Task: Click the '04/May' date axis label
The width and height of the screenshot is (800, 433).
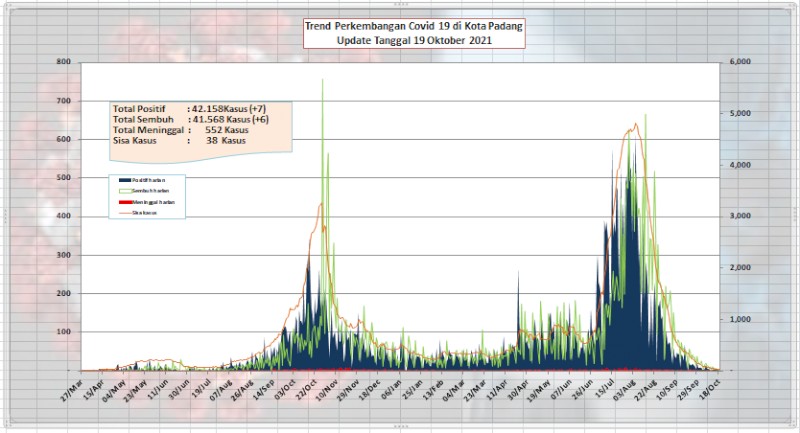Action: pyautogui.click(x=114, y=390)
